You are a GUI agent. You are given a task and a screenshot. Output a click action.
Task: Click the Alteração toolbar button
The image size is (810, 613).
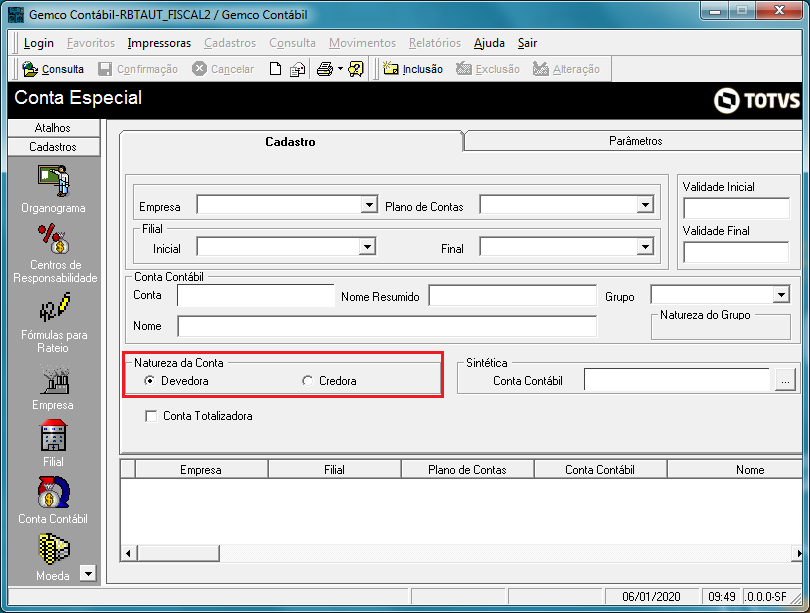click(x=566, y=69)
